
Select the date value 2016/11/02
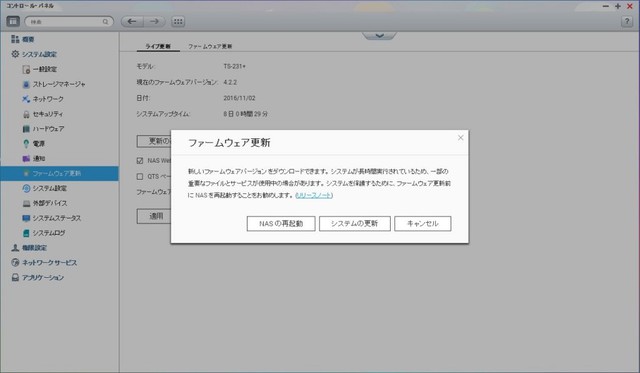[239, 98]
